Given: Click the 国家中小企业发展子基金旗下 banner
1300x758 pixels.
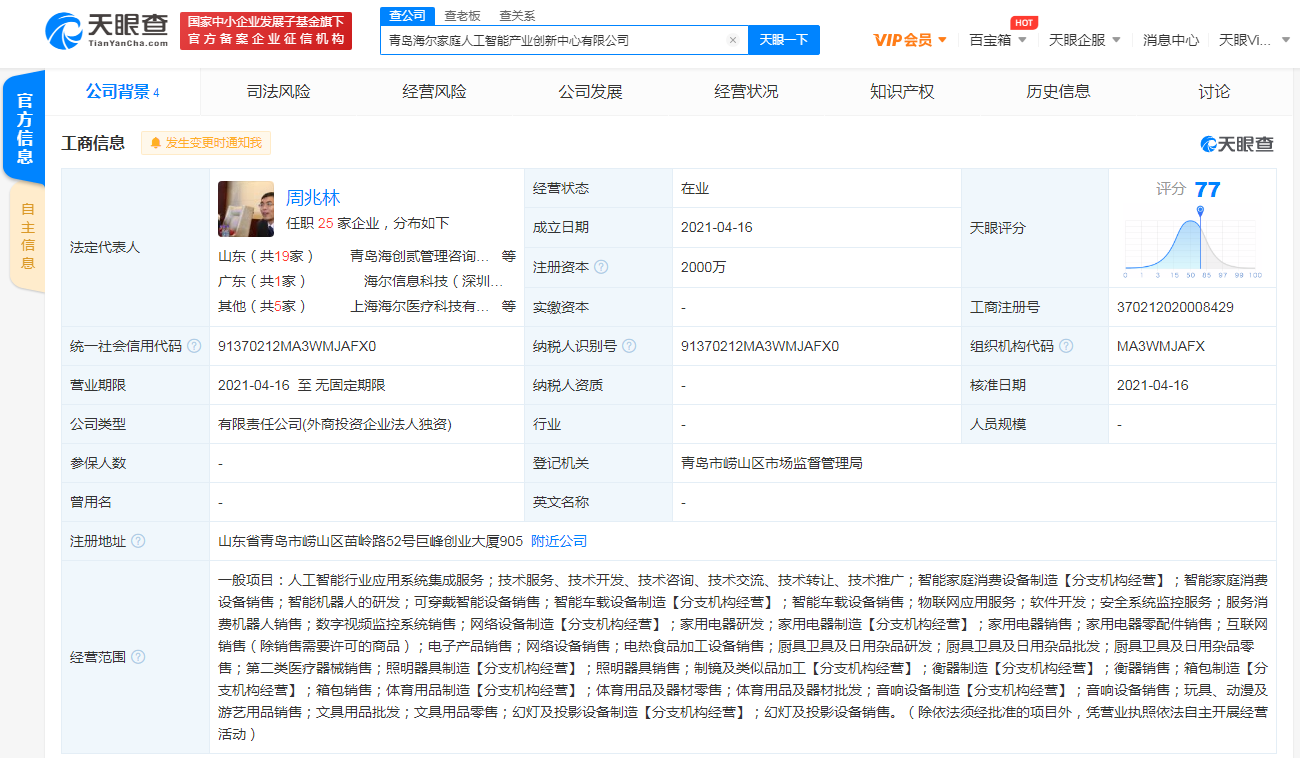Looking at the screenshot, I should 266,31.
